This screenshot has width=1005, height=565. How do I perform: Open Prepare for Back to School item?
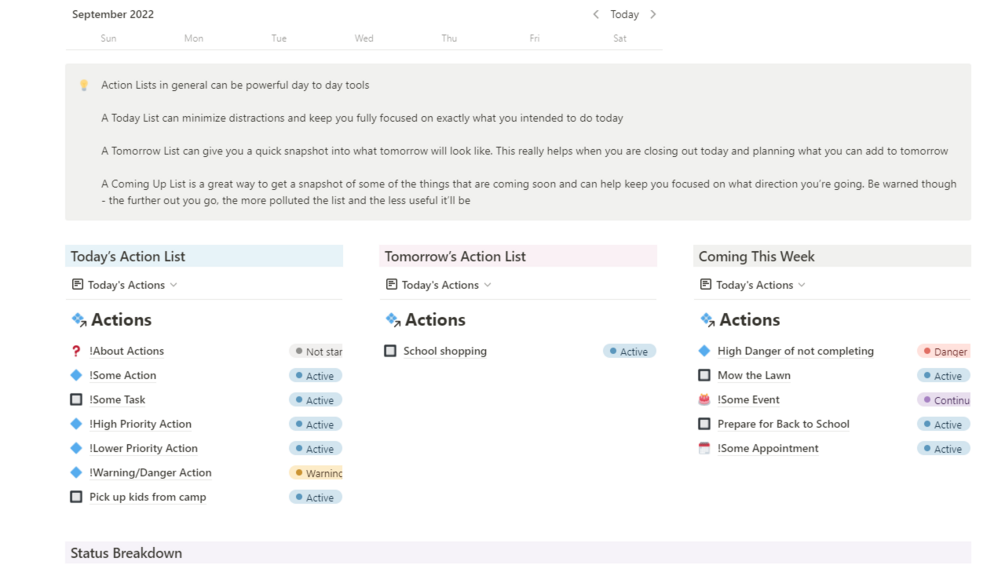point(783,424)
